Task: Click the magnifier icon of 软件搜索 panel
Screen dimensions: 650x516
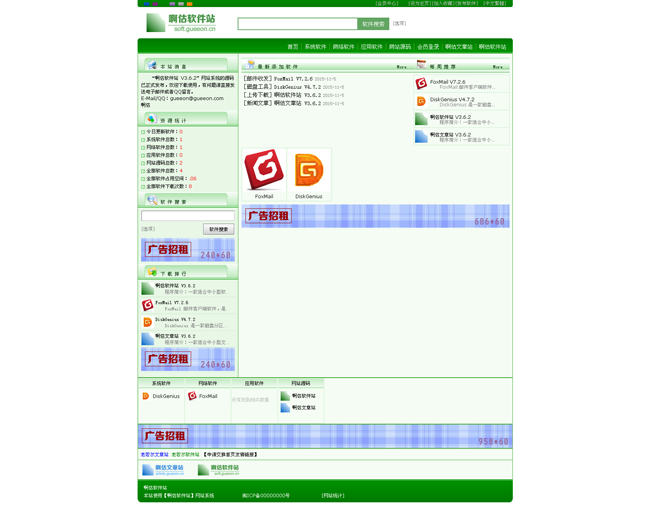Action: point(152,200)
